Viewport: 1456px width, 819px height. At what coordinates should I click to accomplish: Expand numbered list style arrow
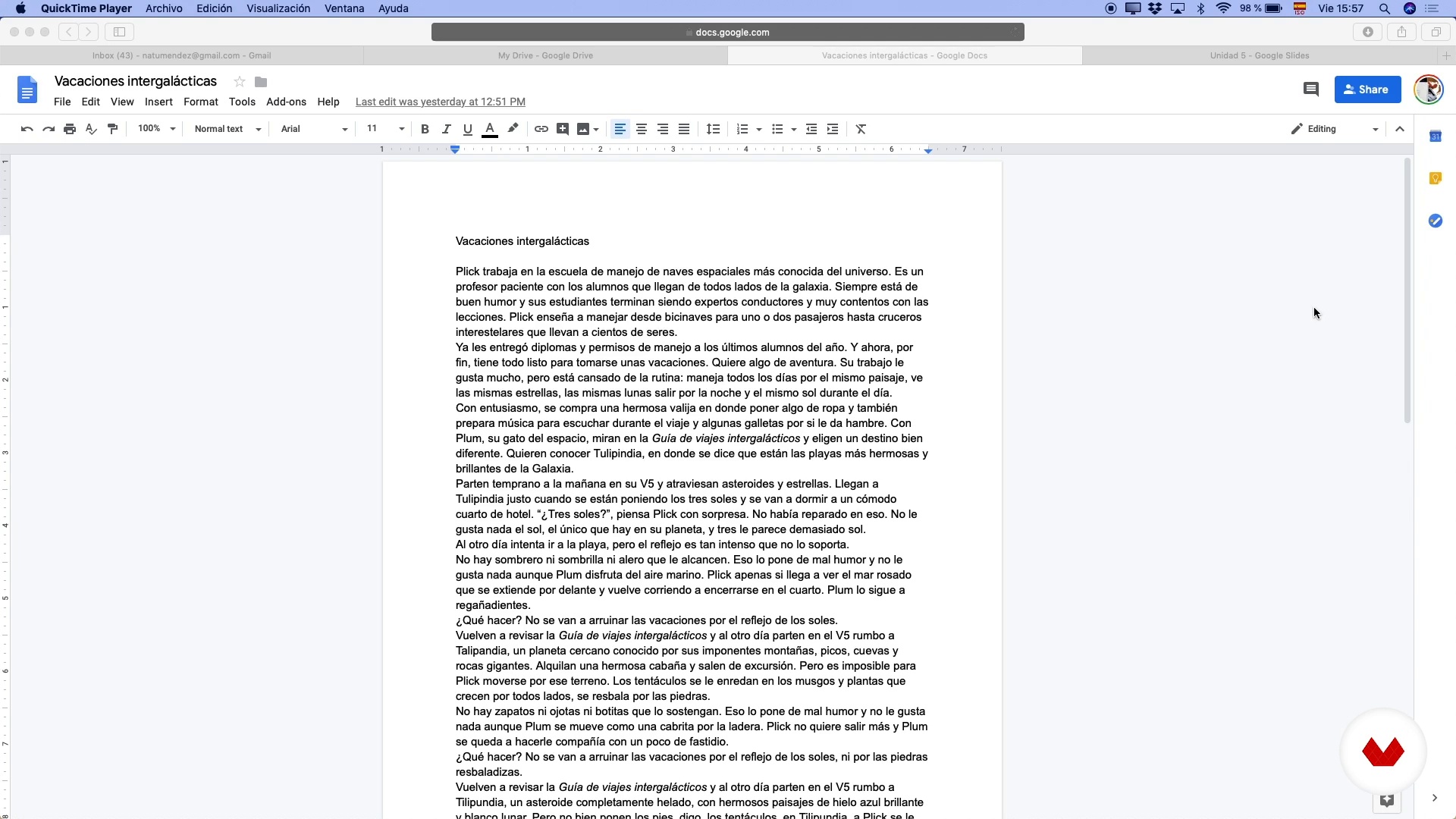point(759,130)
